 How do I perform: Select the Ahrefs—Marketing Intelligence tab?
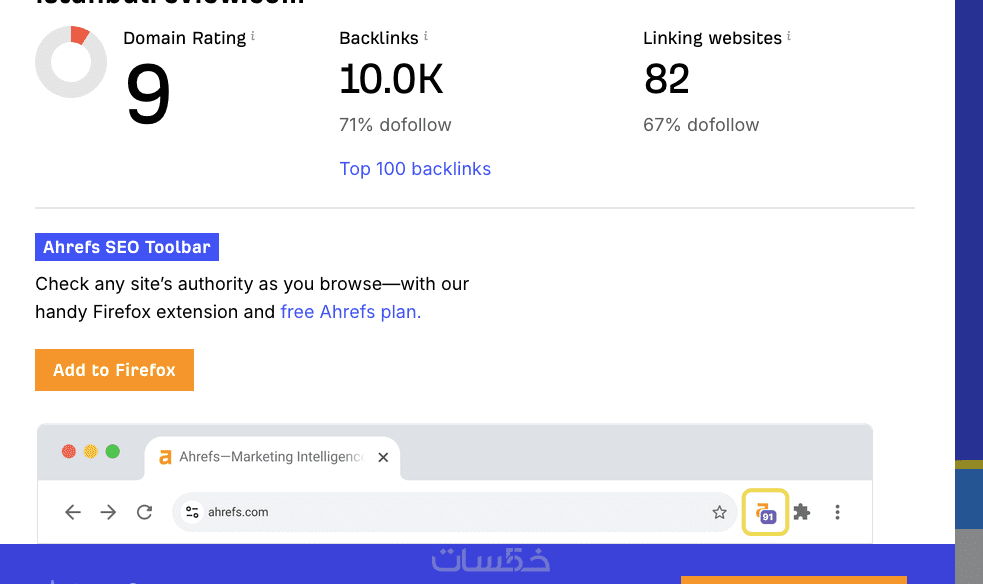265,457
